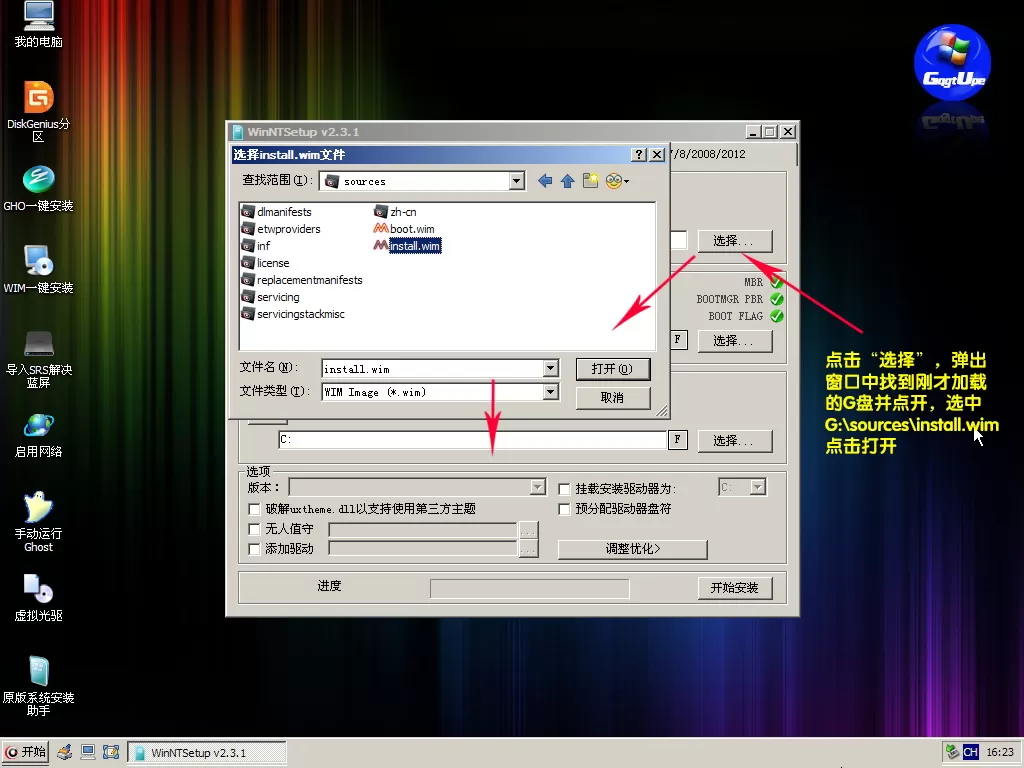Enable the uxtheme.dll patch checkbox
The height and width of the screenshot is (768, 1024).
pyautogui.click(x=254, y=509)
